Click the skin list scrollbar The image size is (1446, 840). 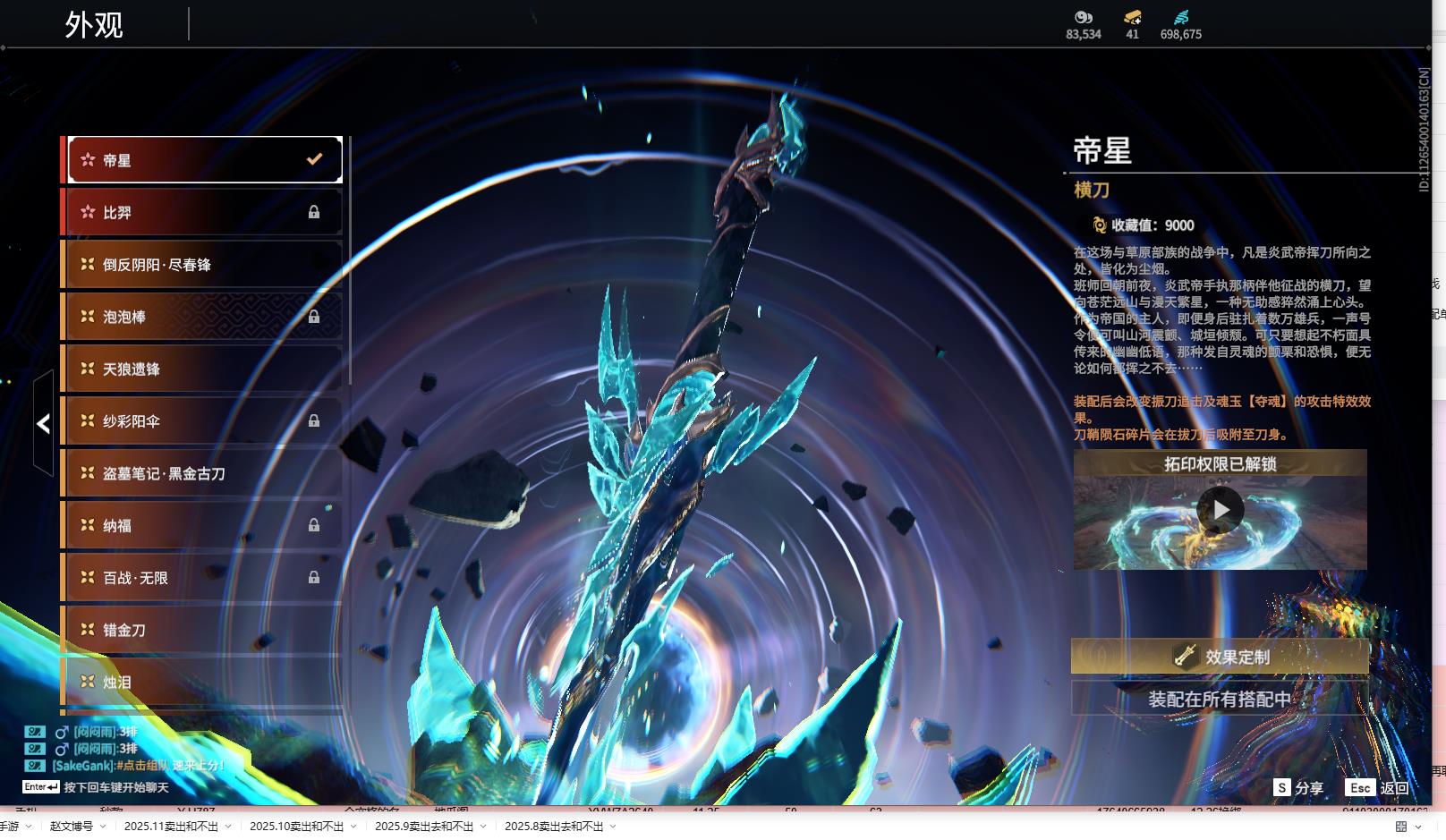tap(349, 259)
